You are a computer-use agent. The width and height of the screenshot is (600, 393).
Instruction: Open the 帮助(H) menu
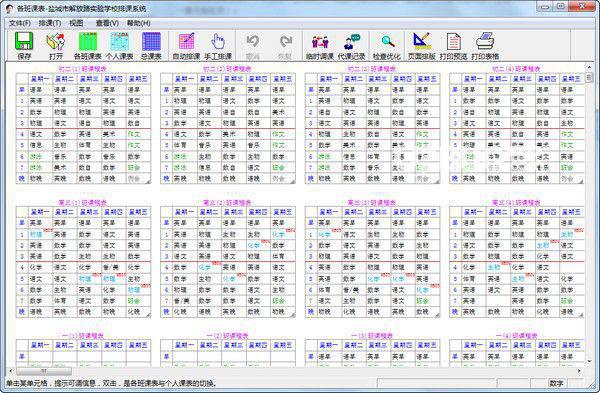(139, 23)
